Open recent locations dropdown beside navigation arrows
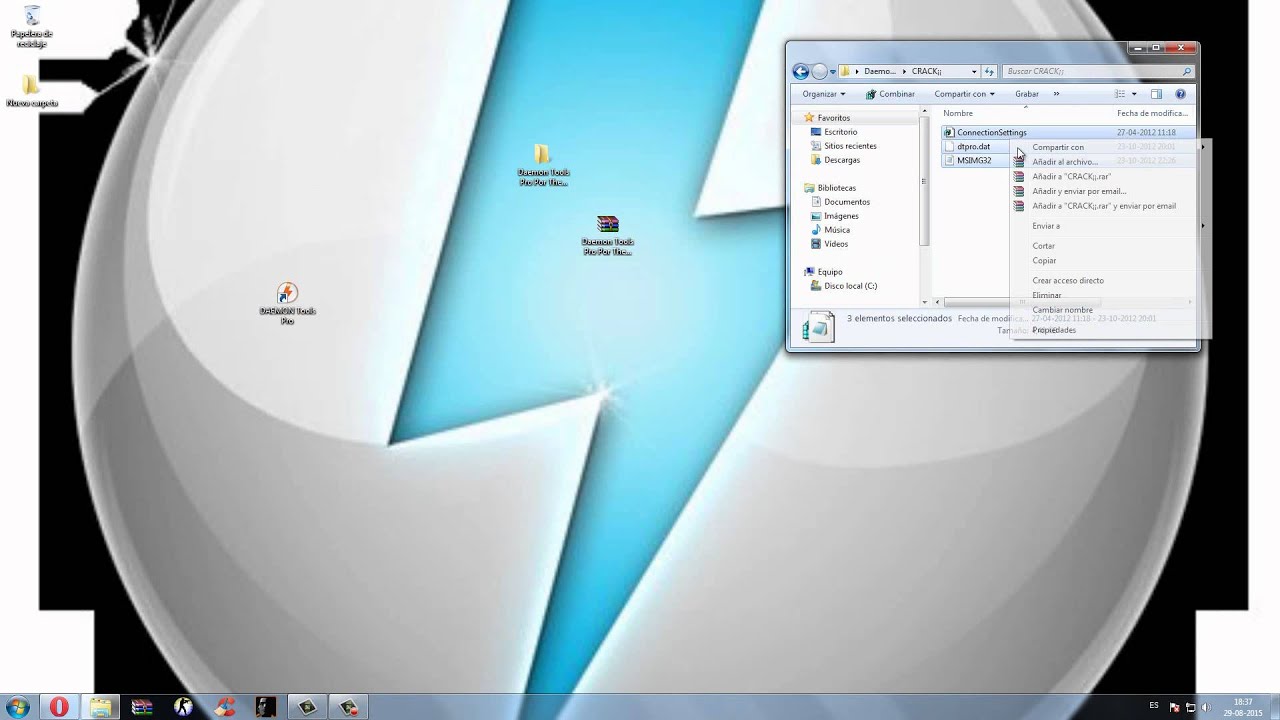The width and height of the screenshot is (1280, 720). click(x=833, y=72)
